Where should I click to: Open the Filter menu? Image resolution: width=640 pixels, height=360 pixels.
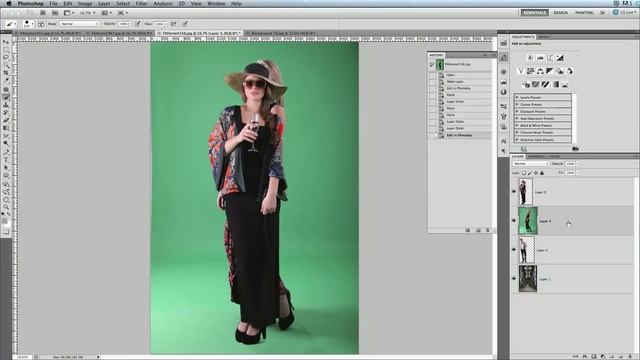click(141, 3)
